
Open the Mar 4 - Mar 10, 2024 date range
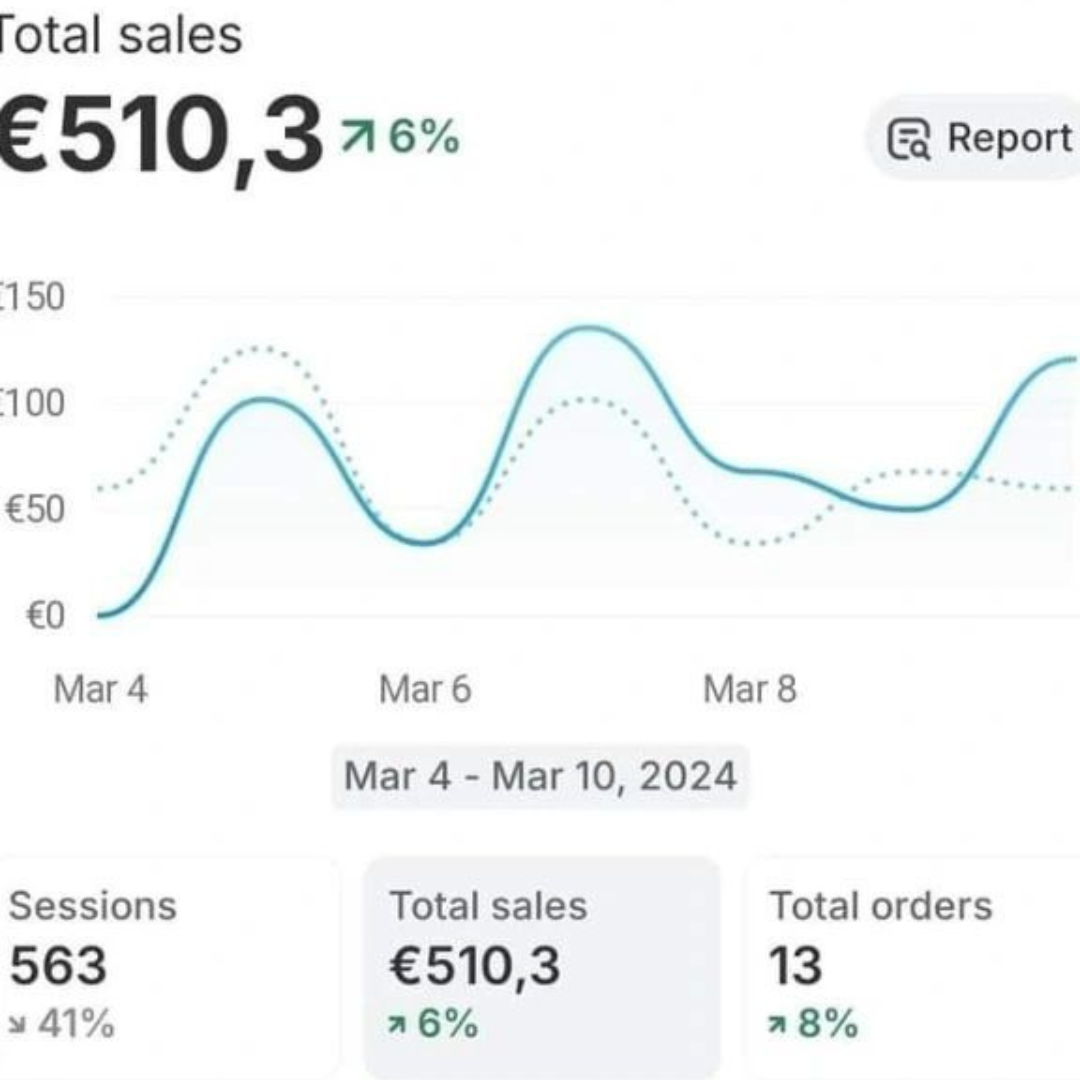pyautogui.click(x=540, y=776)
